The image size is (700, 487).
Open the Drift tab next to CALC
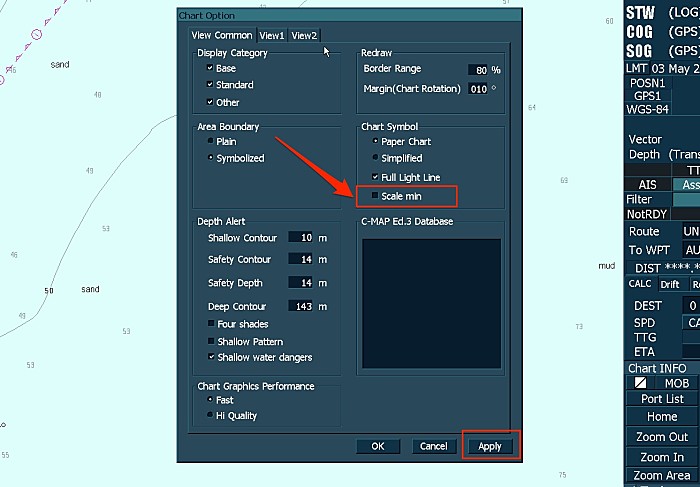point(670,284)
